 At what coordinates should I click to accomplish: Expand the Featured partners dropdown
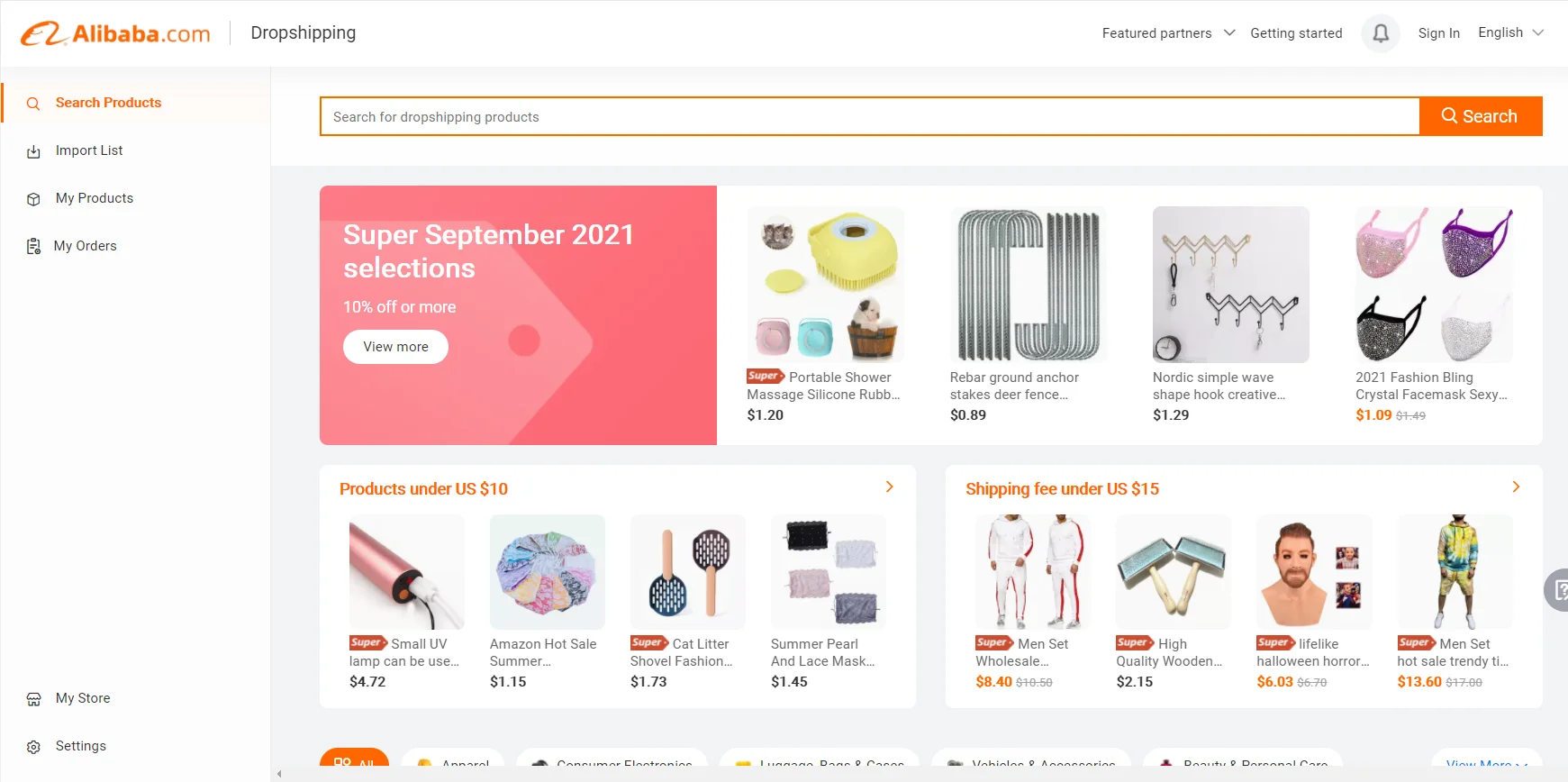pyautogui.click(x=1167, y=32)
